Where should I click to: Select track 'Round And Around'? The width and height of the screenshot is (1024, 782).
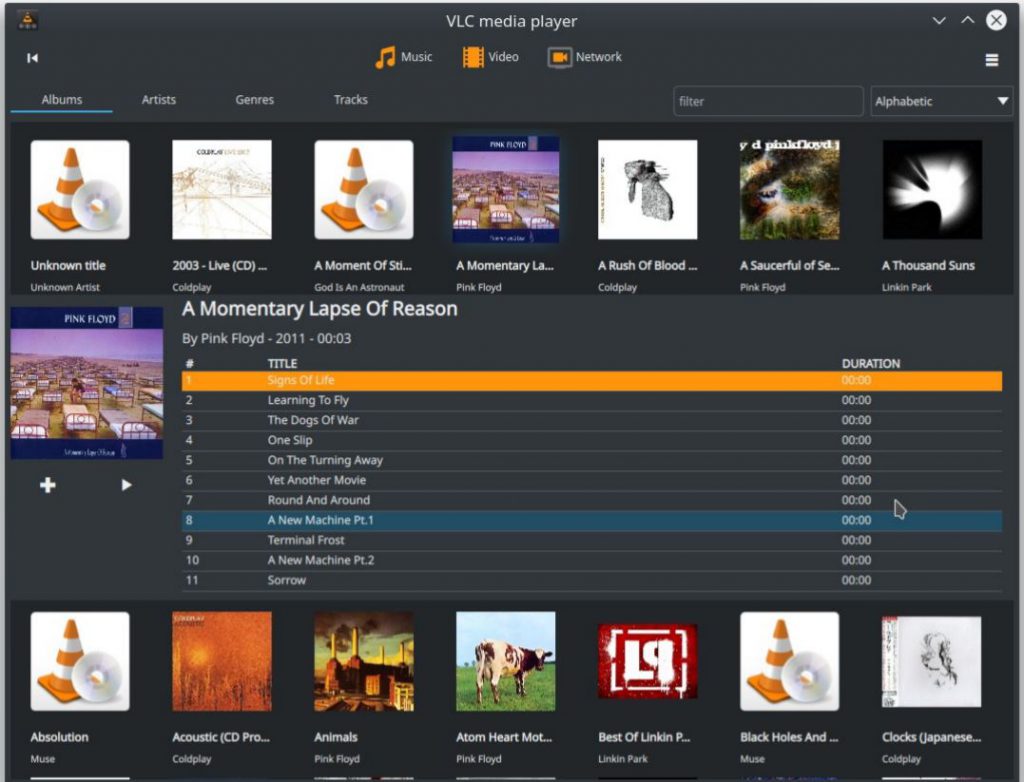[592, 500]
